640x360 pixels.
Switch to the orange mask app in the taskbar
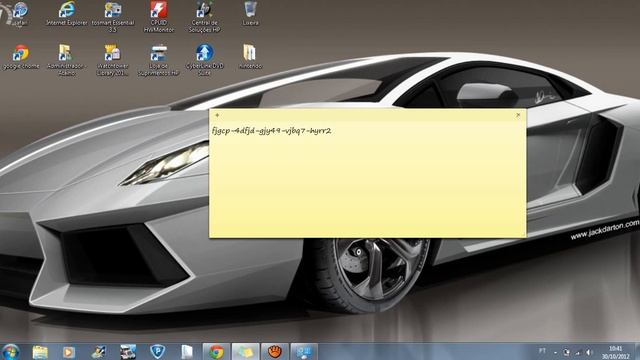[x=275, y=352]
